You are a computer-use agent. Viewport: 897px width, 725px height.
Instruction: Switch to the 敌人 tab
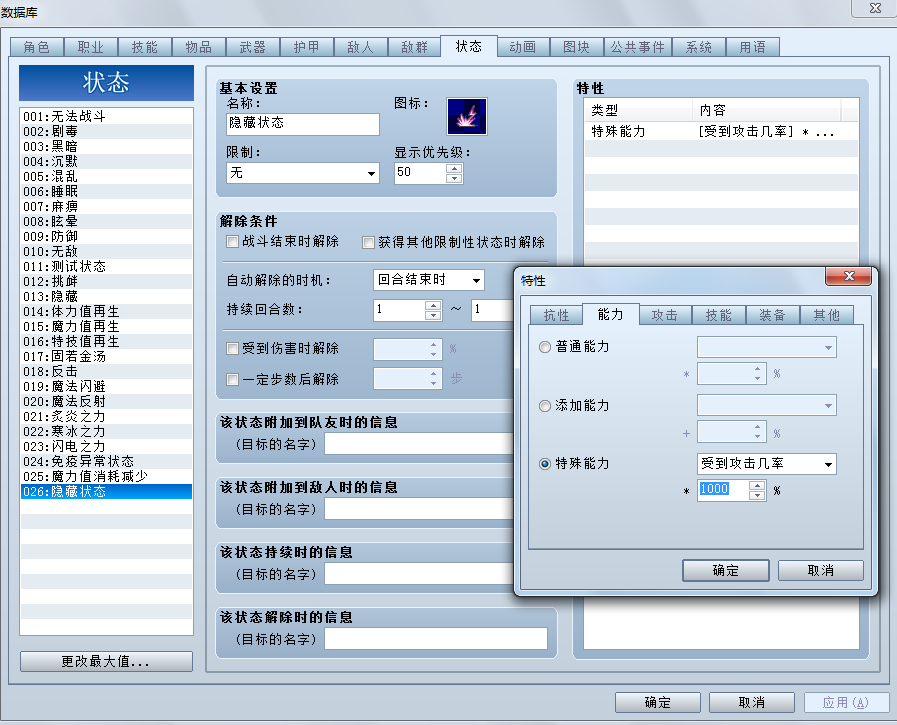pos(360,47)
